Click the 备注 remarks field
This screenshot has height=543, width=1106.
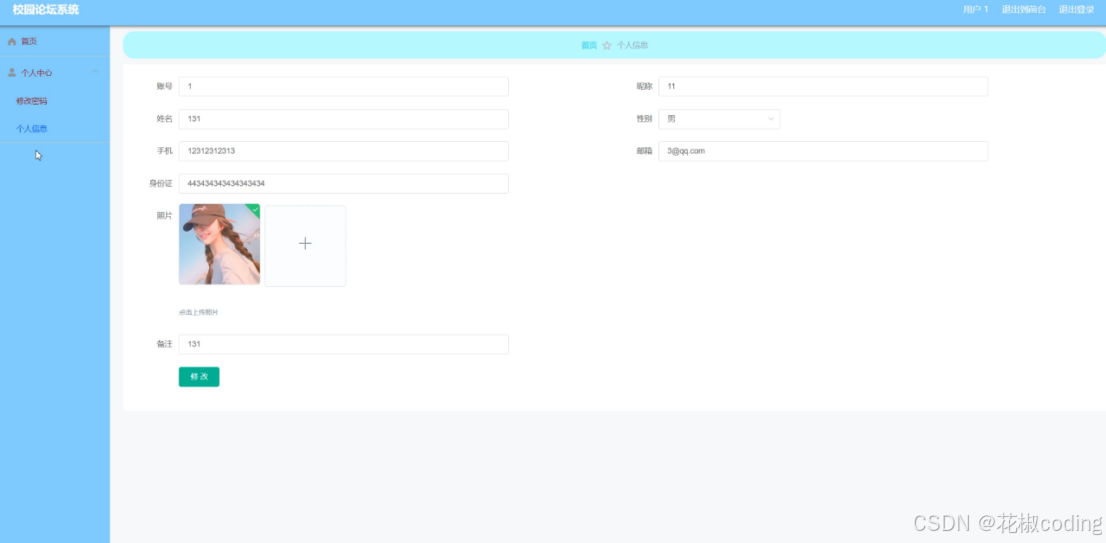tap(344, 344)
